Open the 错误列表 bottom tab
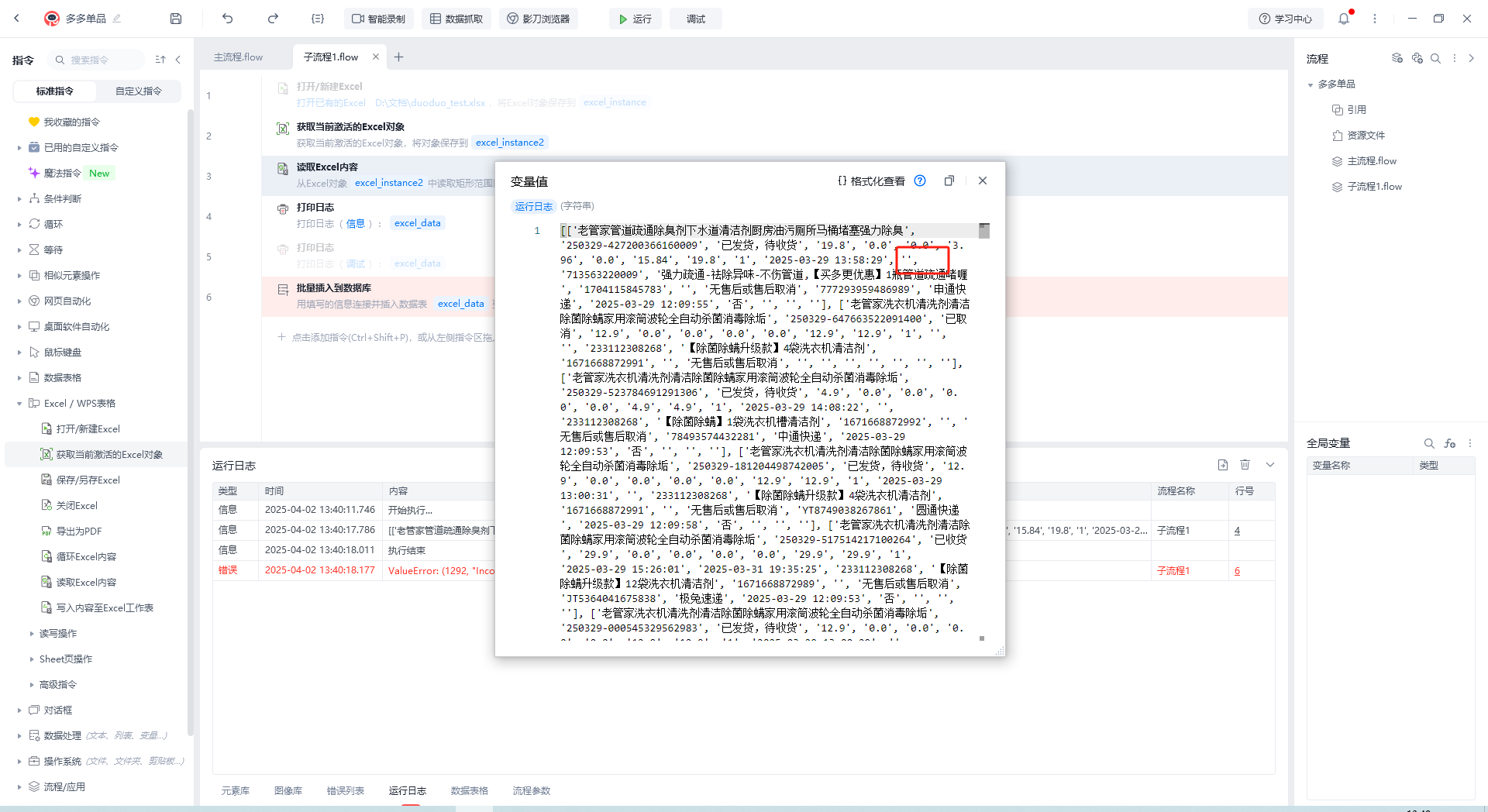The height and width of the screenshot is (812, 1488). 346,791
